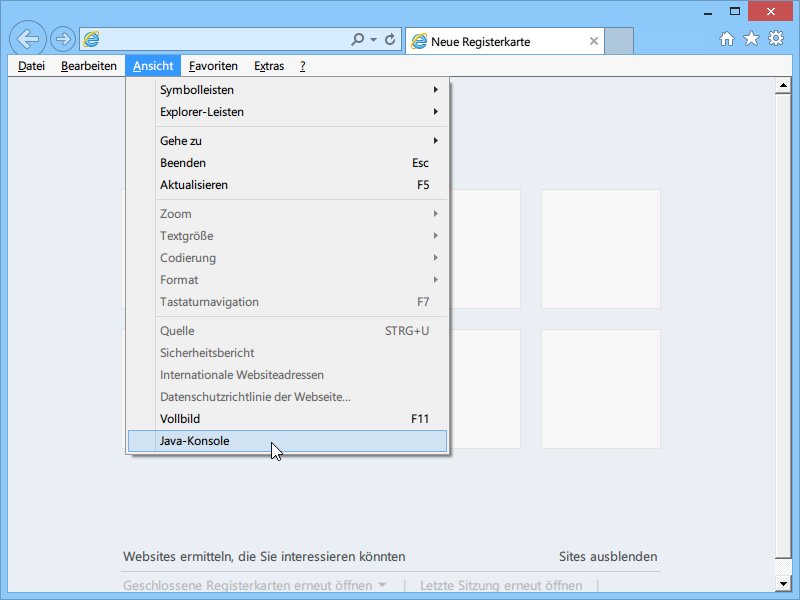
Task: Click Websites ermitteln, die Sie interessieren könnten
Action: 264,556
